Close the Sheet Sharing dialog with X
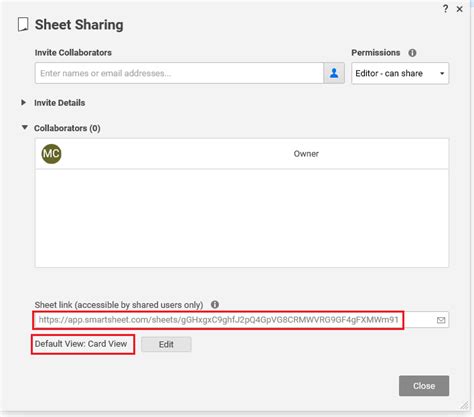Image resolution: width=474 pixels, height=417 pixels. click(x=459, y=9)
